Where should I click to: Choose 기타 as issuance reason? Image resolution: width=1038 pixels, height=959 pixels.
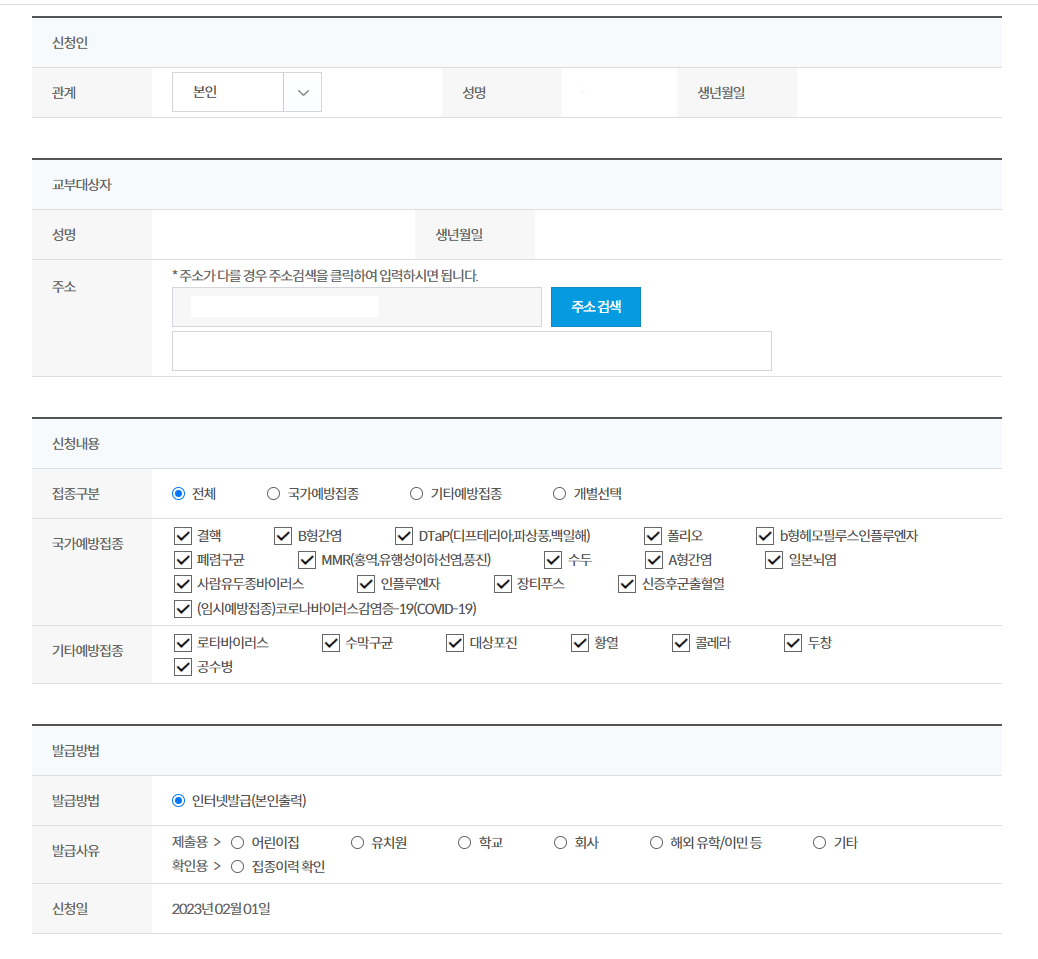click(820, 843)
